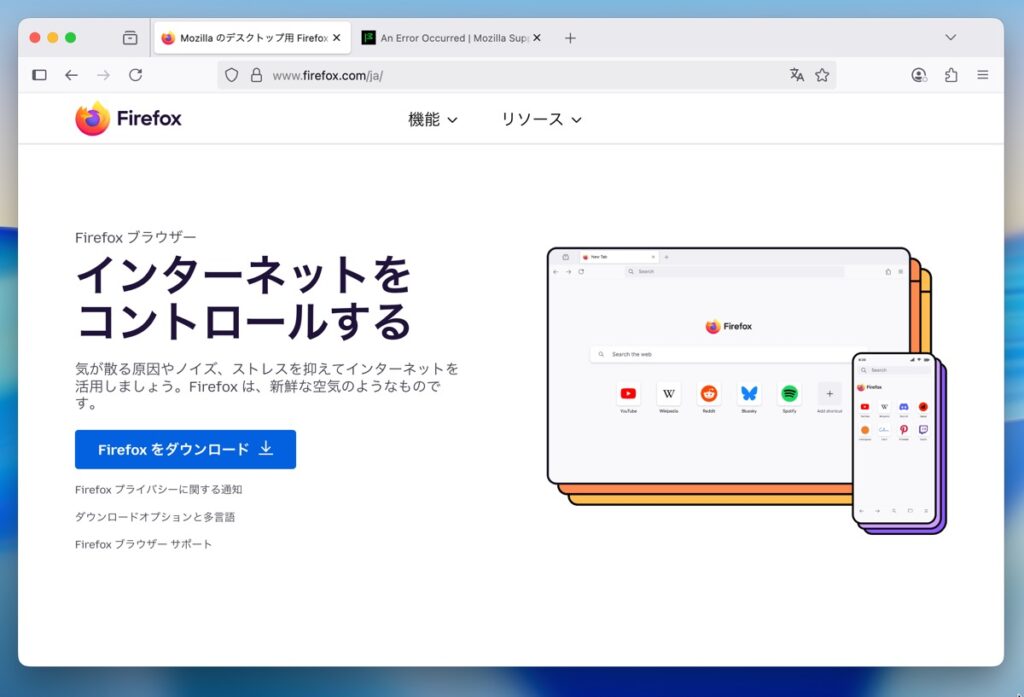Open a new tab with plus
Image resolution: width=1024 pixels, height=697 pixels.
pyautogui.click(x=570, y=38)
